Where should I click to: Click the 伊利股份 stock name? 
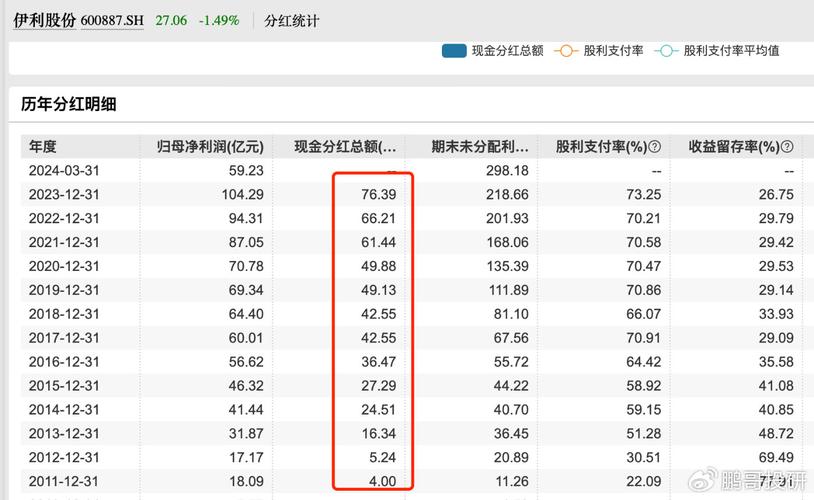pos(43,20)
